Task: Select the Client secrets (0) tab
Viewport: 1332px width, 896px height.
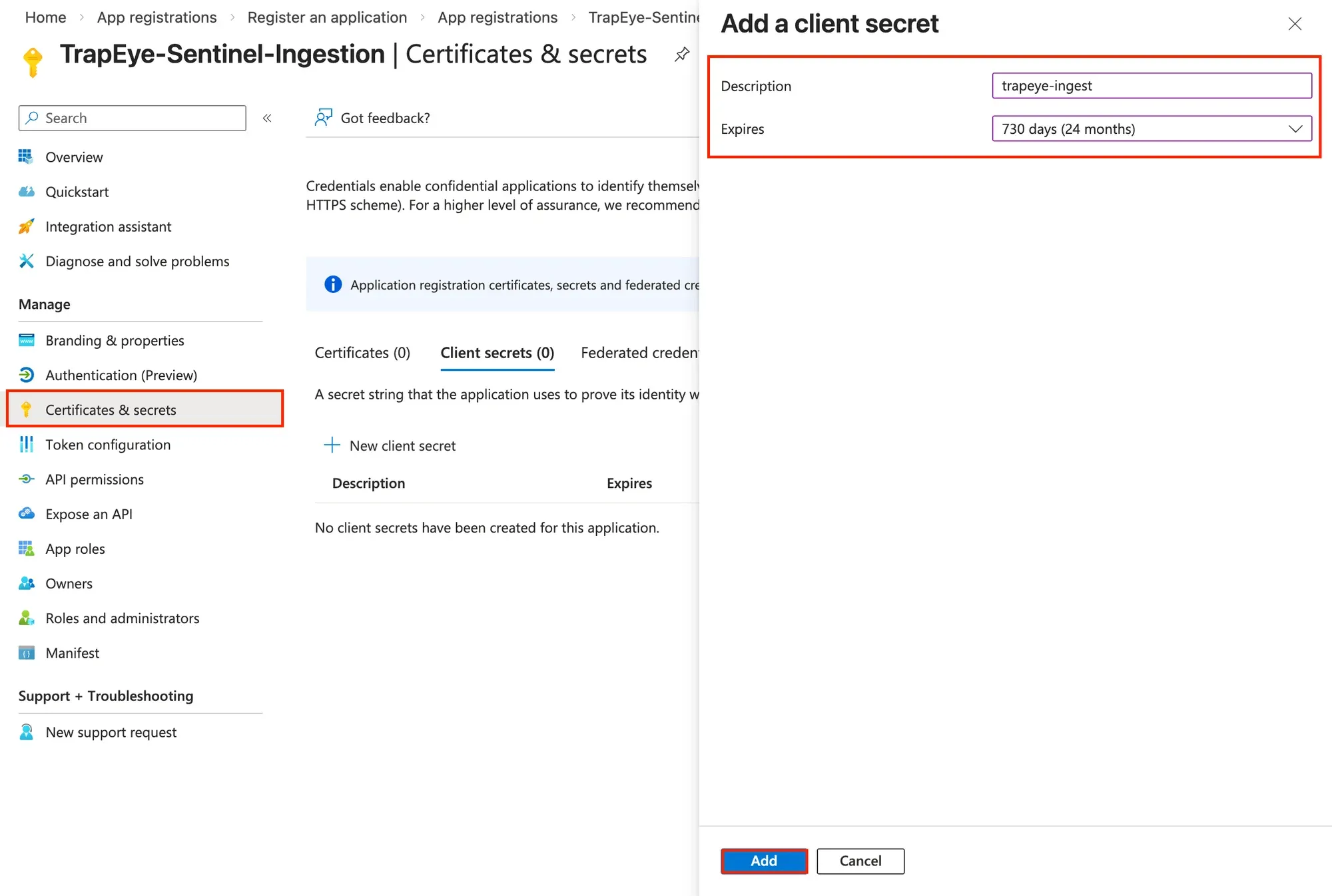Action: (497, 352)
